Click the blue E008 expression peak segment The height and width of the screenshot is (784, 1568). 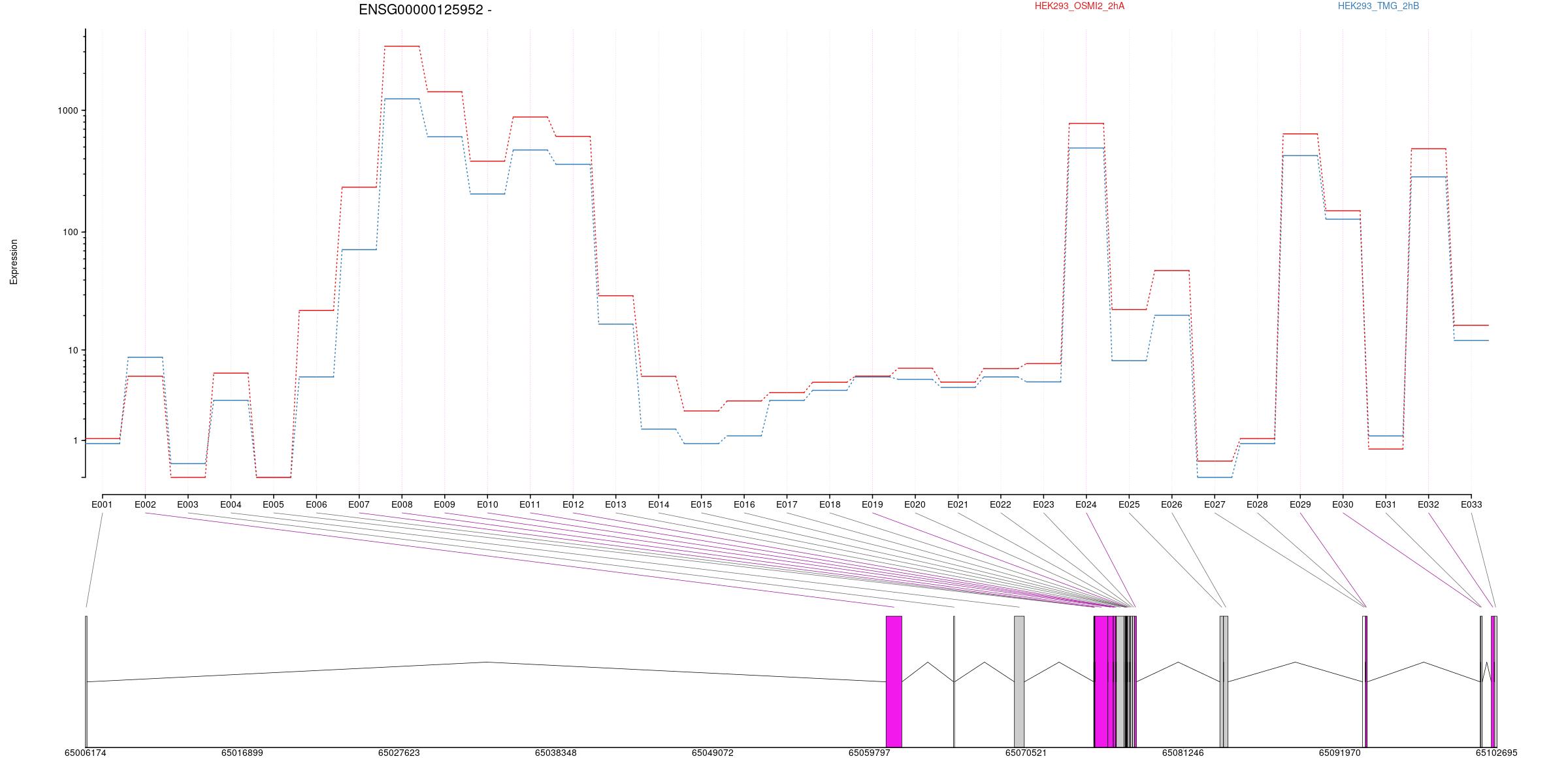click(x=402, y=99)
